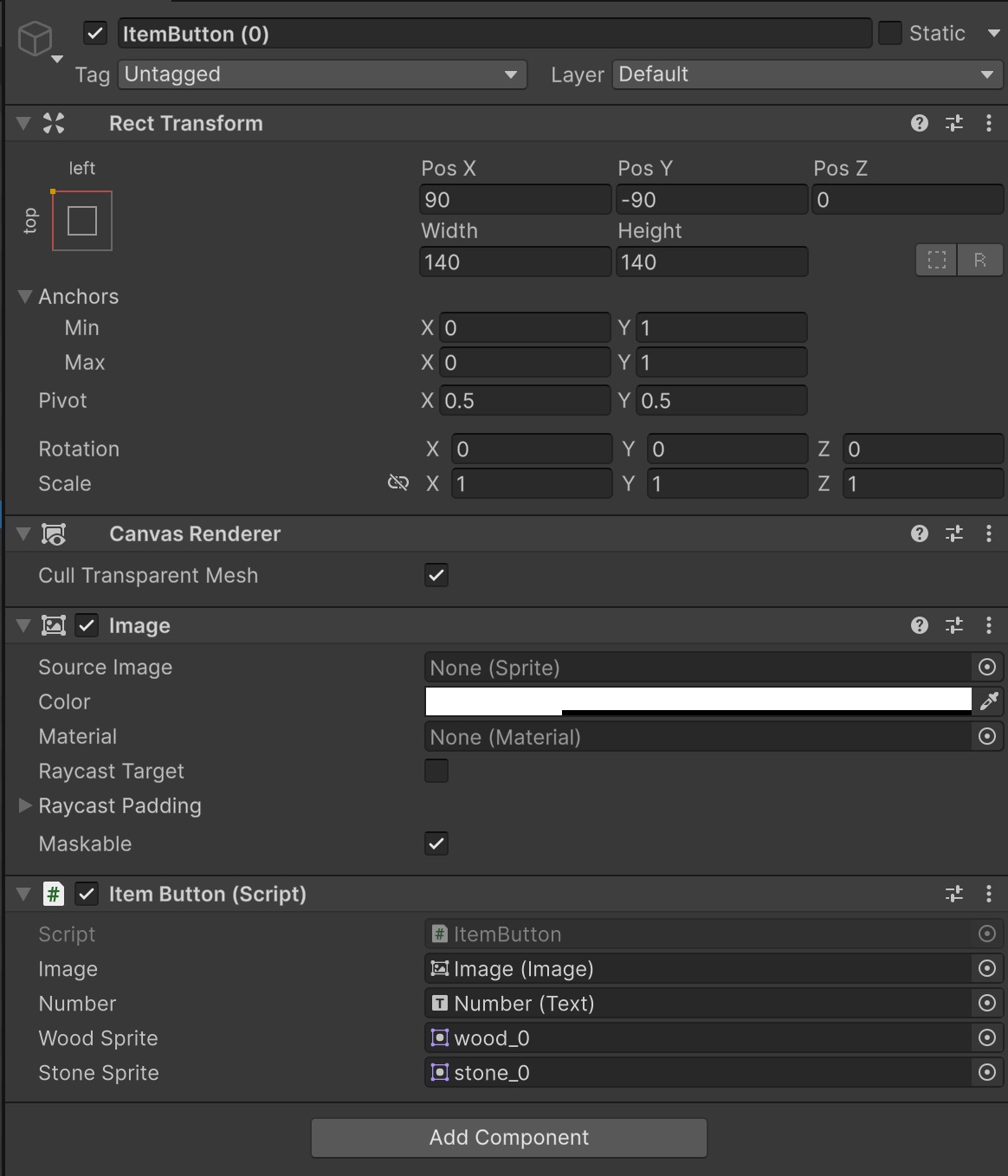This screenshot has width=1008, height=1176.
Task: Click the Image component icon
Action: [54, 625]
